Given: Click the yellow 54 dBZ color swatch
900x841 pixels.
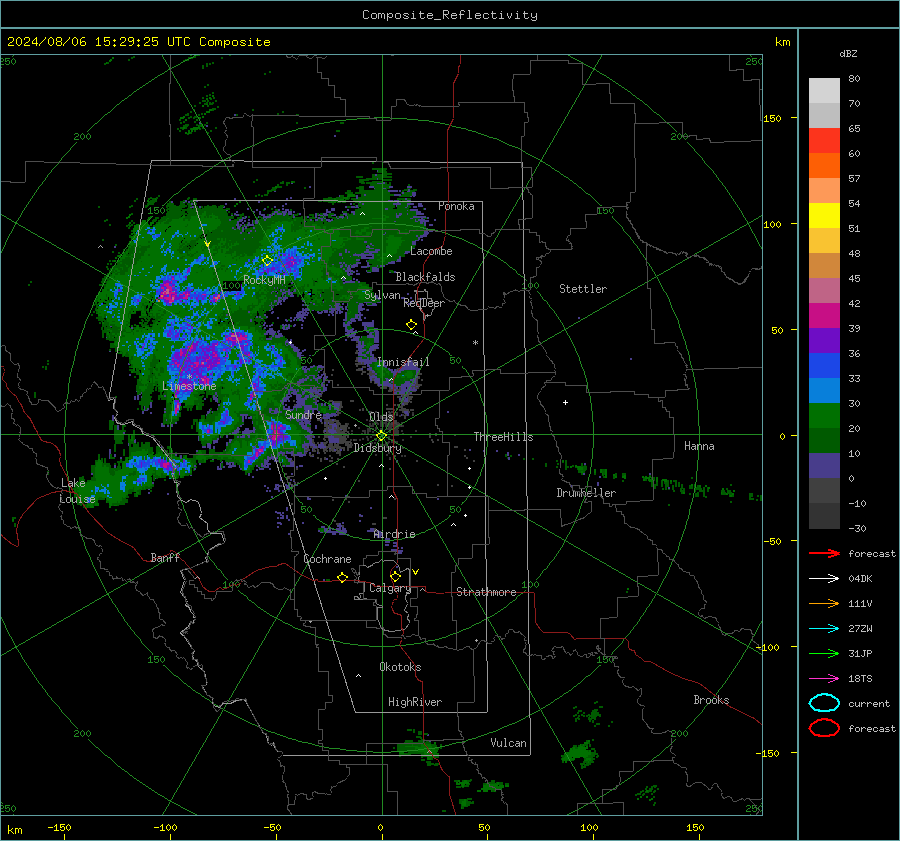Looking at the screenshot, I should [824, 216].
